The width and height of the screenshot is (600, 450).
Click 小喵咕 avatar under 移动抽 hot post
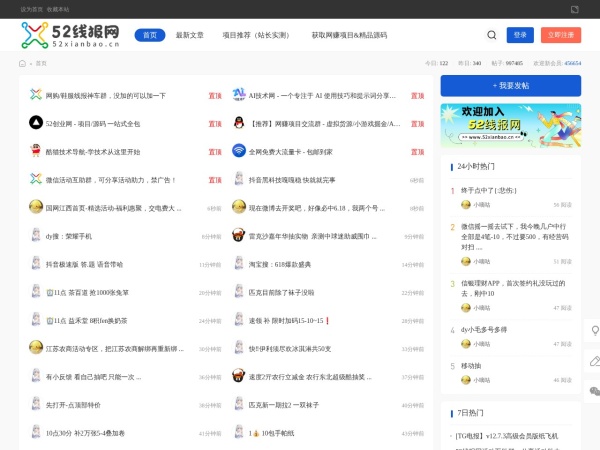coord(466,380)
